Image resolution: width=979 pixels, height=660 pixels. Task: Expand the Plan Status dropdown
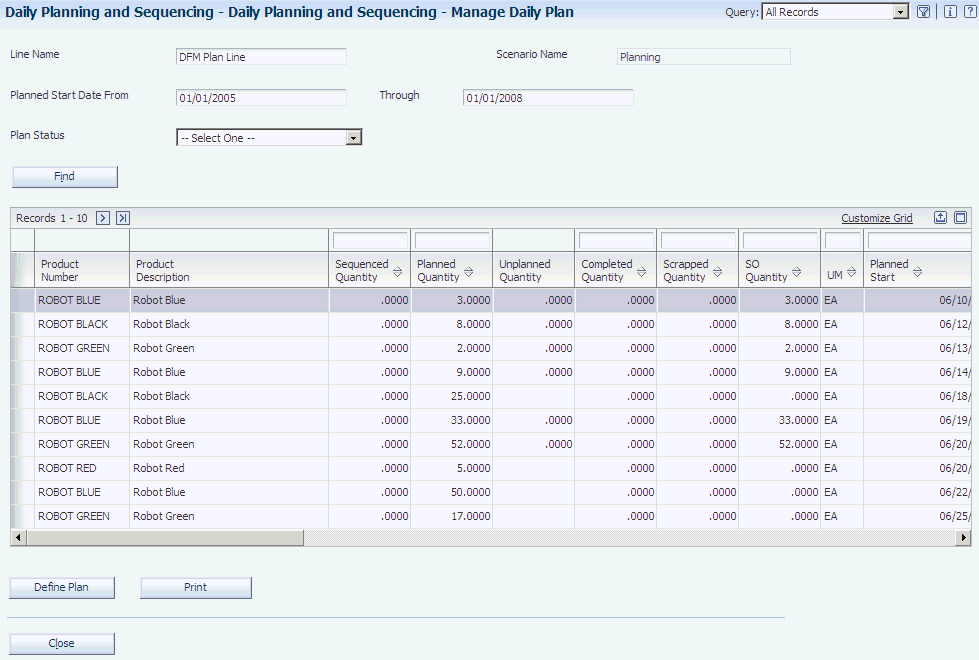[x=353, y=138]
